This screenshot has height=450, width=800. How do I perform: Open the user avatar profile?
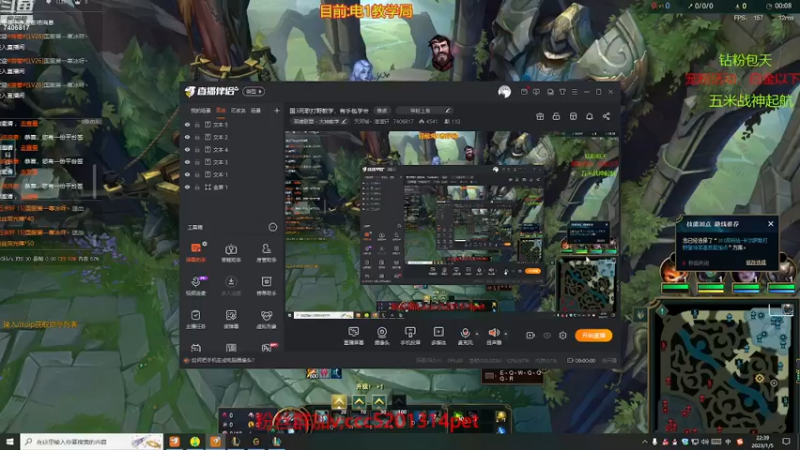(504, 92)
